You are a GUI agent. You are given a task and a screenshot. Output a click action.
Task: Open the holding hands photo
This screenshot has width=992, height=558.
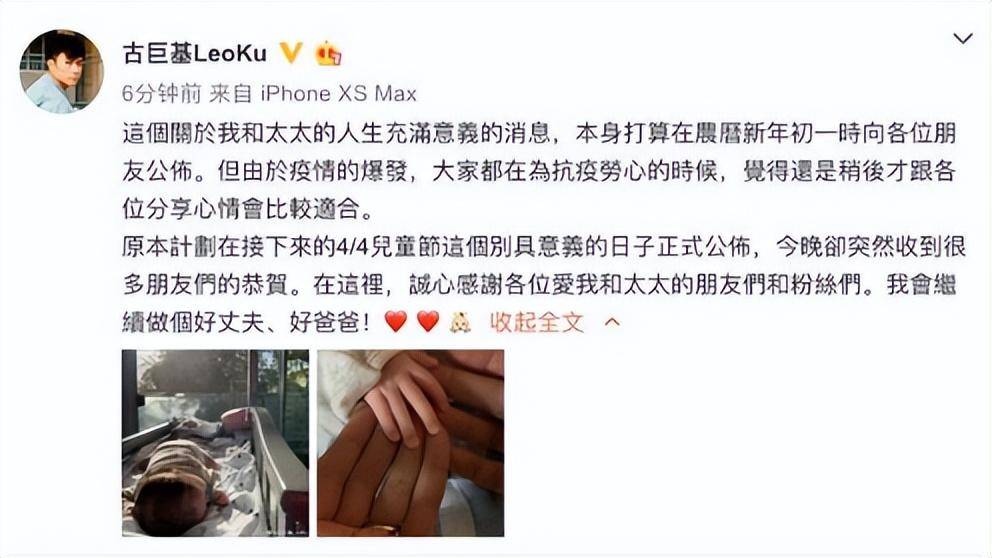coord(411,443)
